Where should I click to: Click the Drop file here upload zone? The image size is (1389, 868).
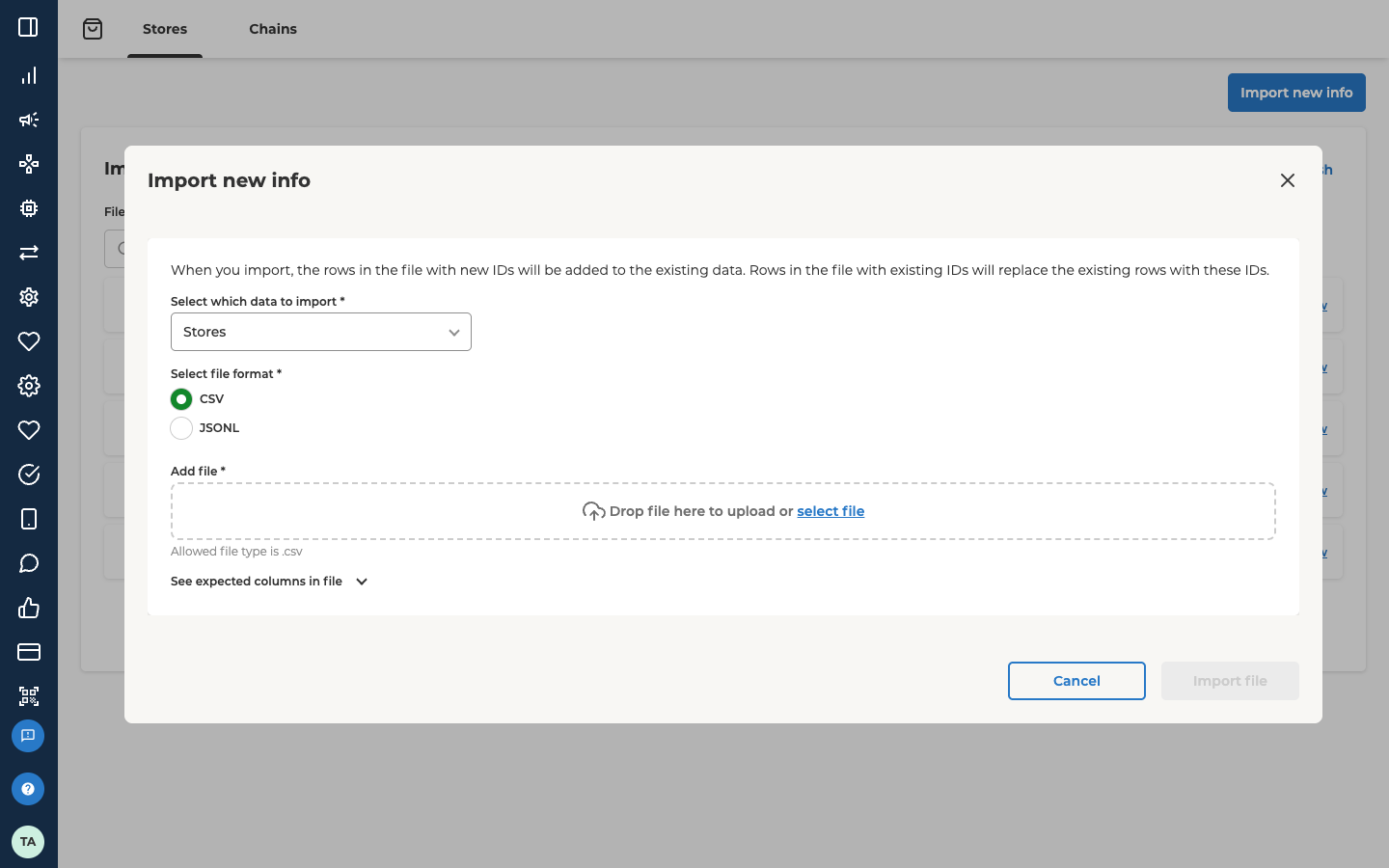pos(723,511)
